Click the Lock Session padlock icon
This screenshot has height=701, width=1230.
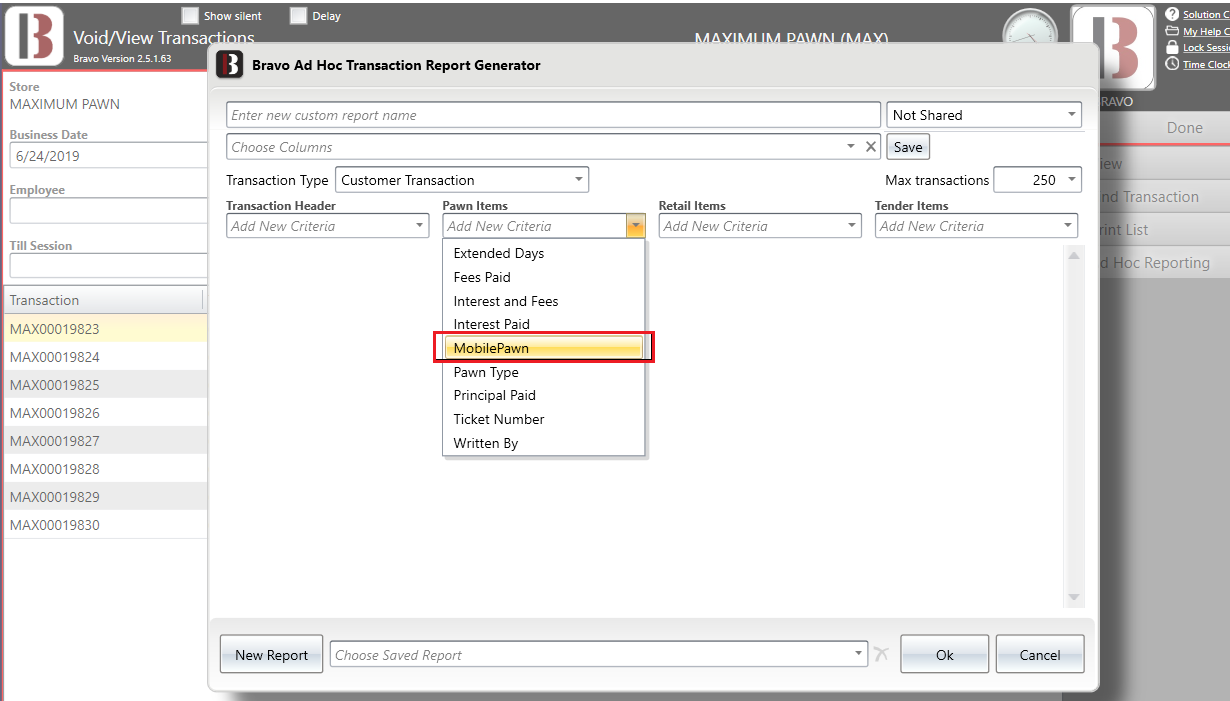click(1172, 47)
